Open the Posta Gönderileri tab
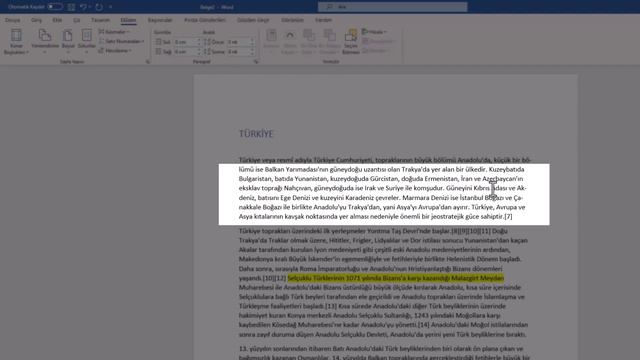Screen dimensions: 640x360 coord(205,20)
